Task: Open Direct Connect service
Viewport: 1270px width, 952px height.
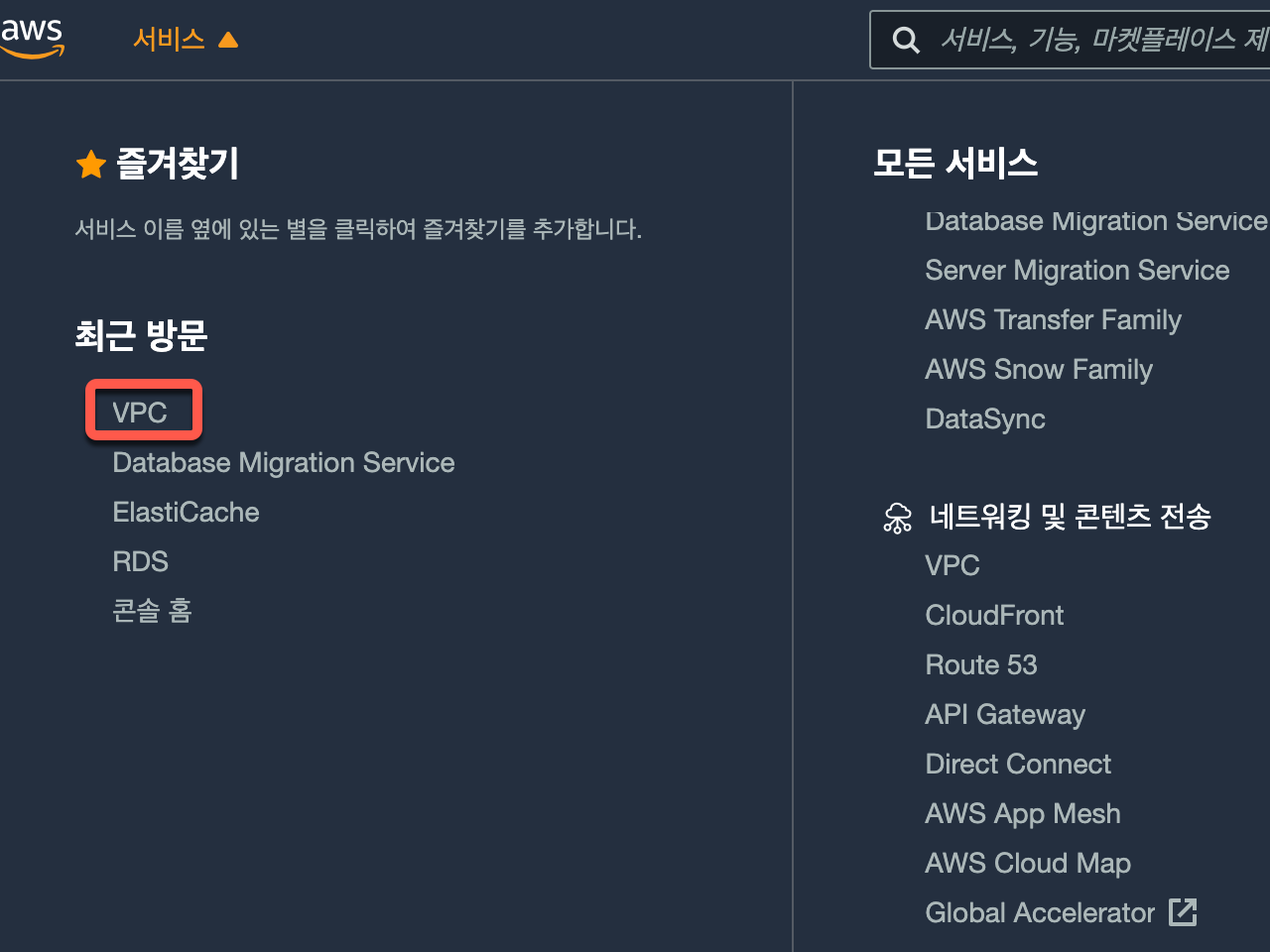Action: coord(1018,764)
